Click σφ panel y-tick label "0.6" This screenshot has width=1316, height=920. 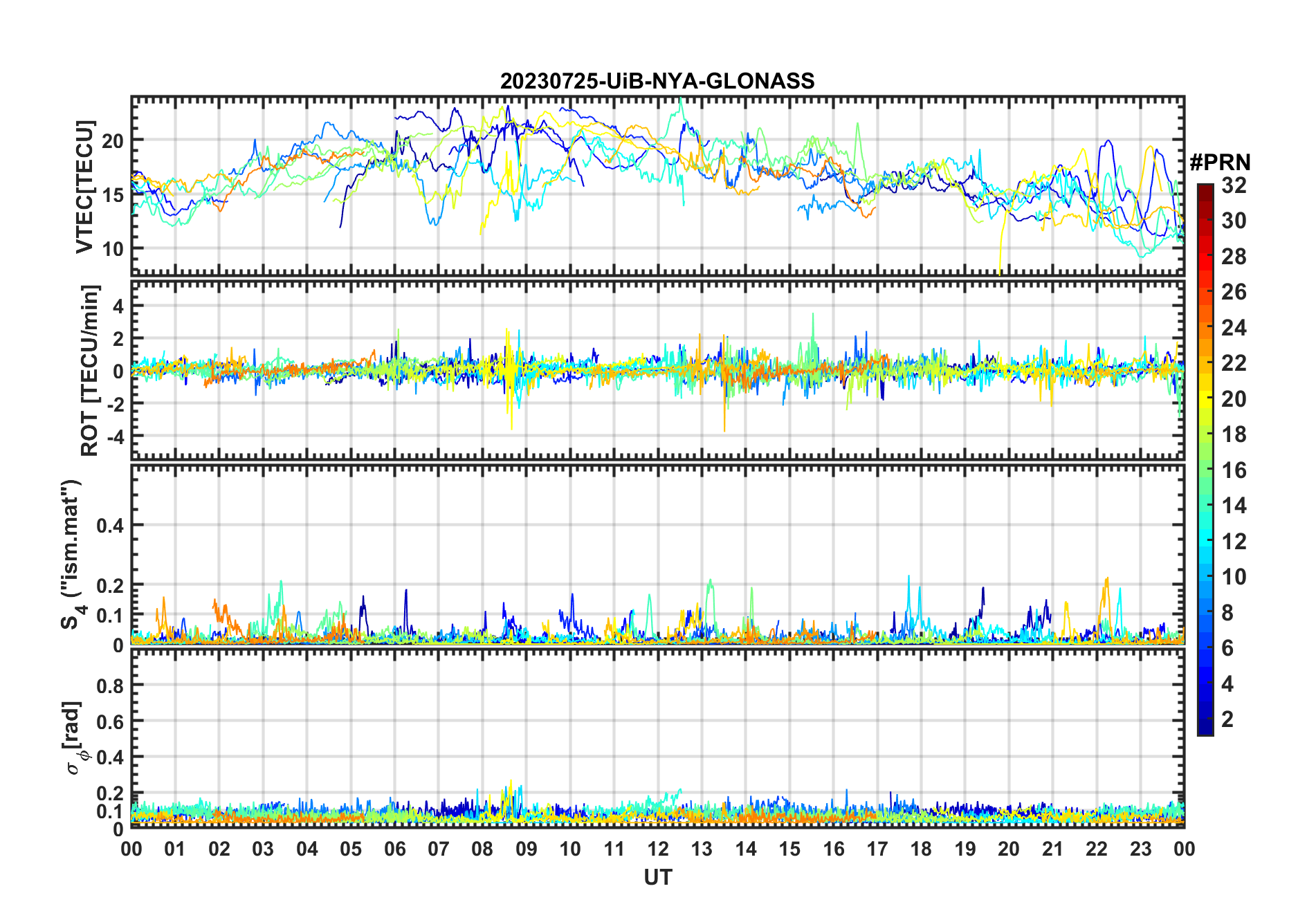(110, 721)
